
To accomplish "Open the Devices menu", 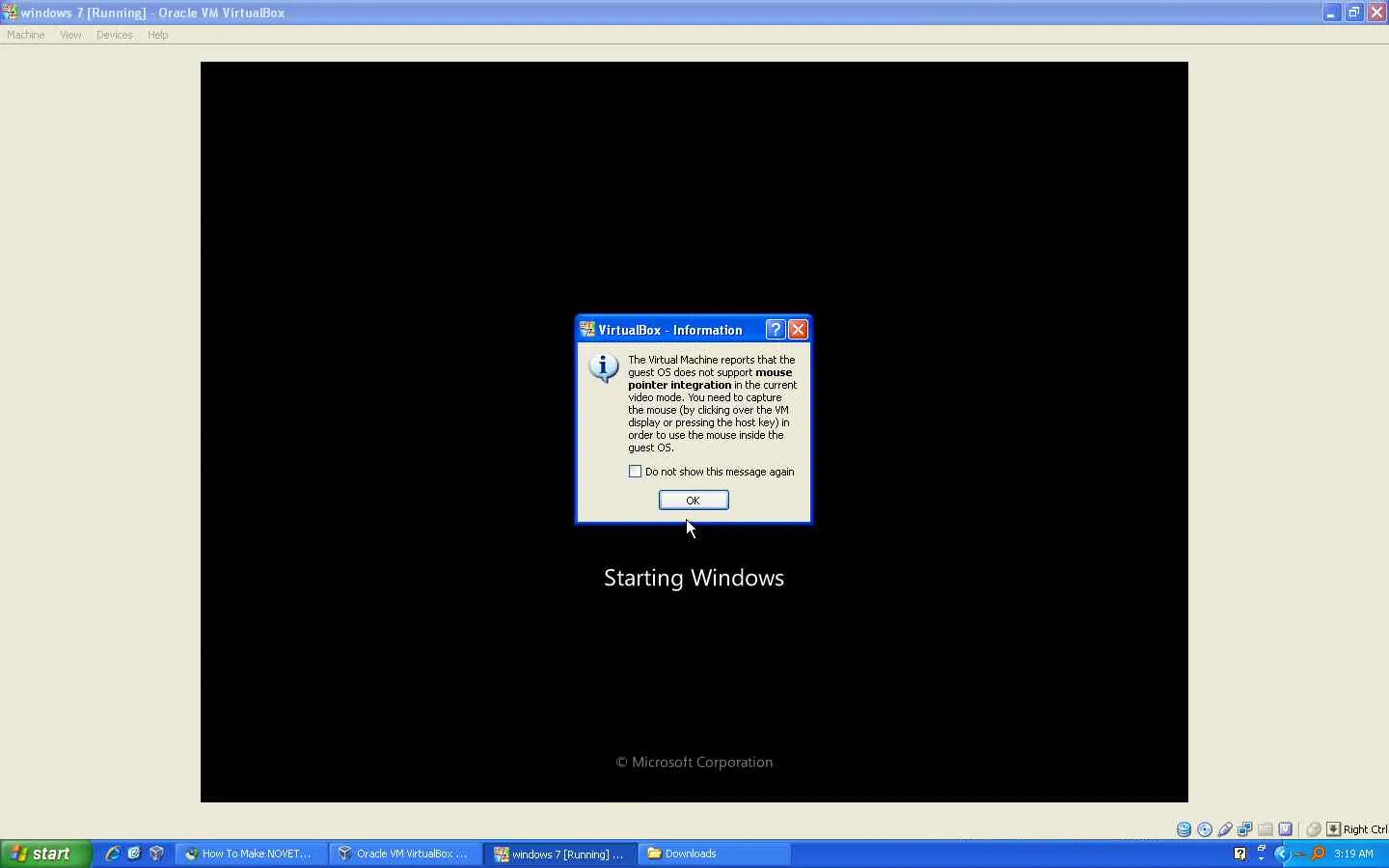I will pos(114,35).
